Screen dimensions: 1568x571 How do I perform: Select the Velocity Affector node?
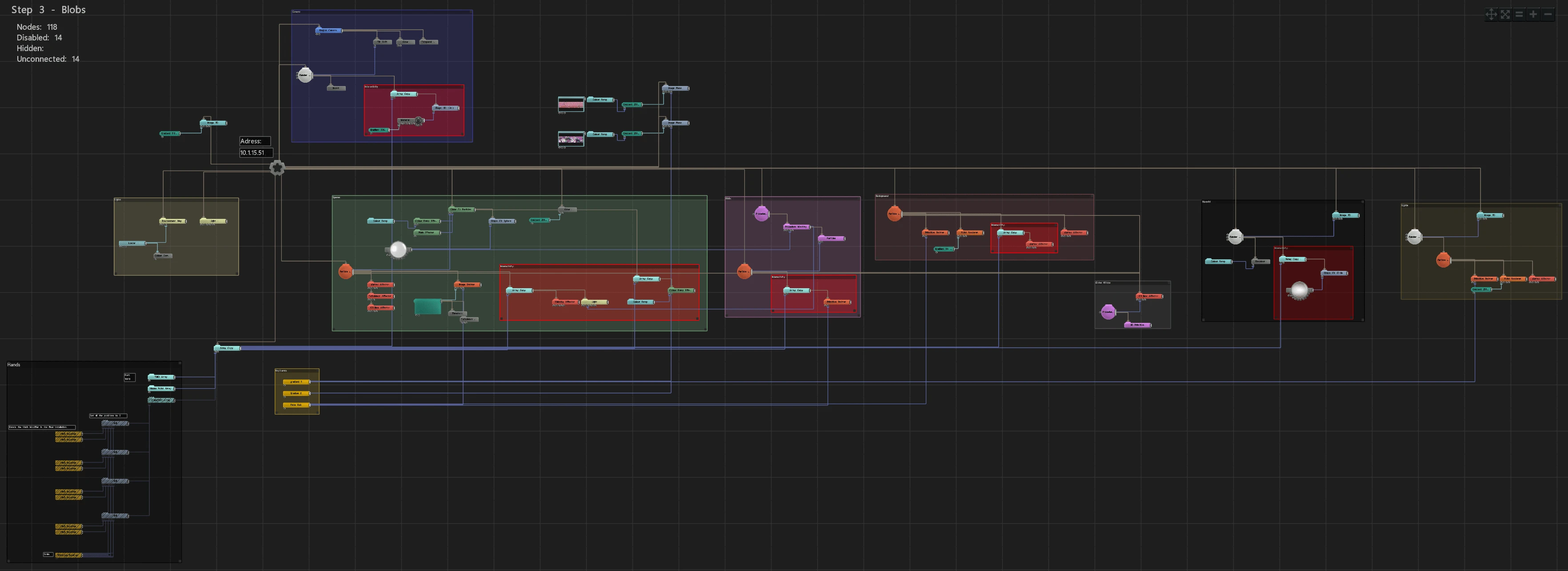(565, 302)
